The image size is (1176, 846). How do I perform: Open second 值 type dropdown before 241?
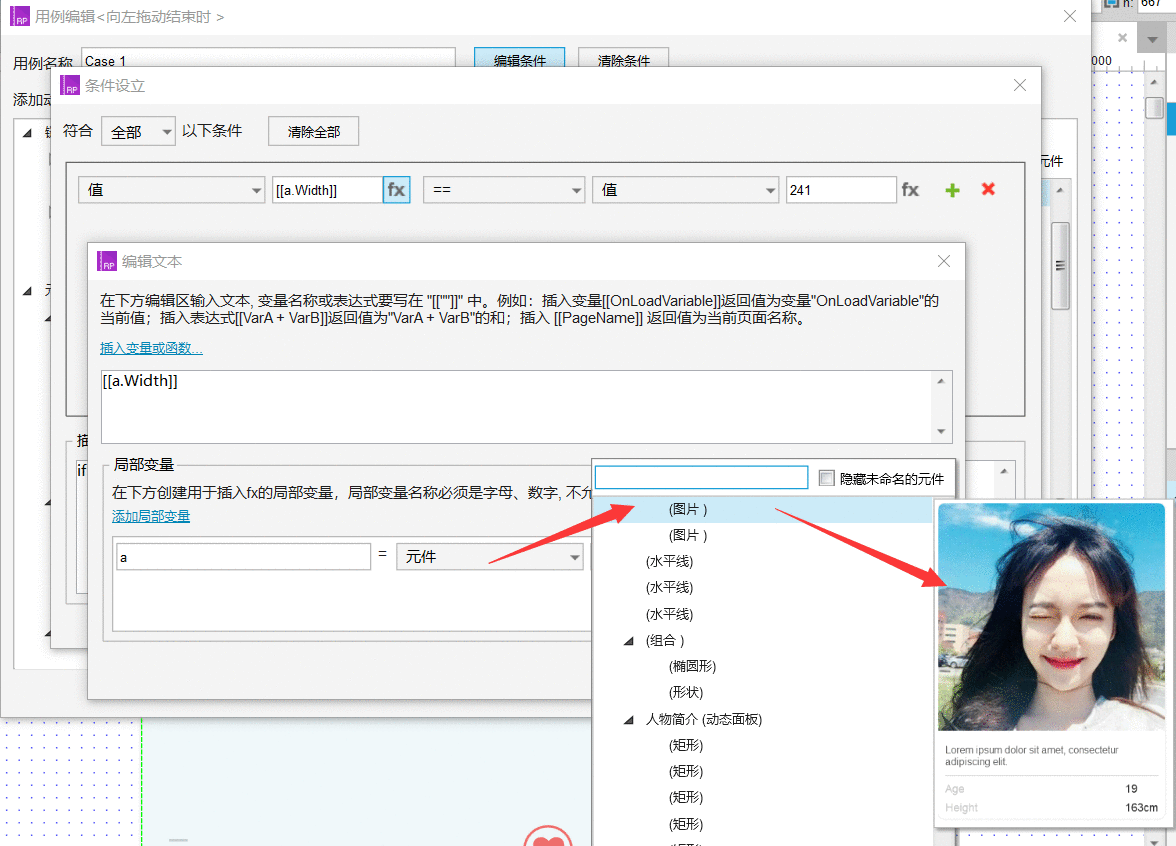[x=686, y=190]
